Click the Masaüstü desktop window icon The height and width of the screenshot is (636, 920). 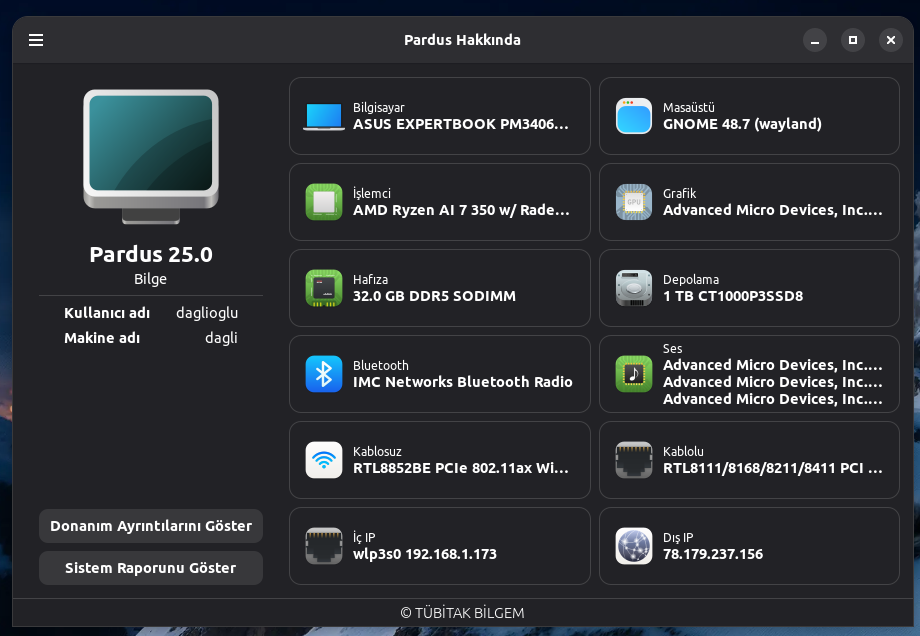[x=633, y=116]
